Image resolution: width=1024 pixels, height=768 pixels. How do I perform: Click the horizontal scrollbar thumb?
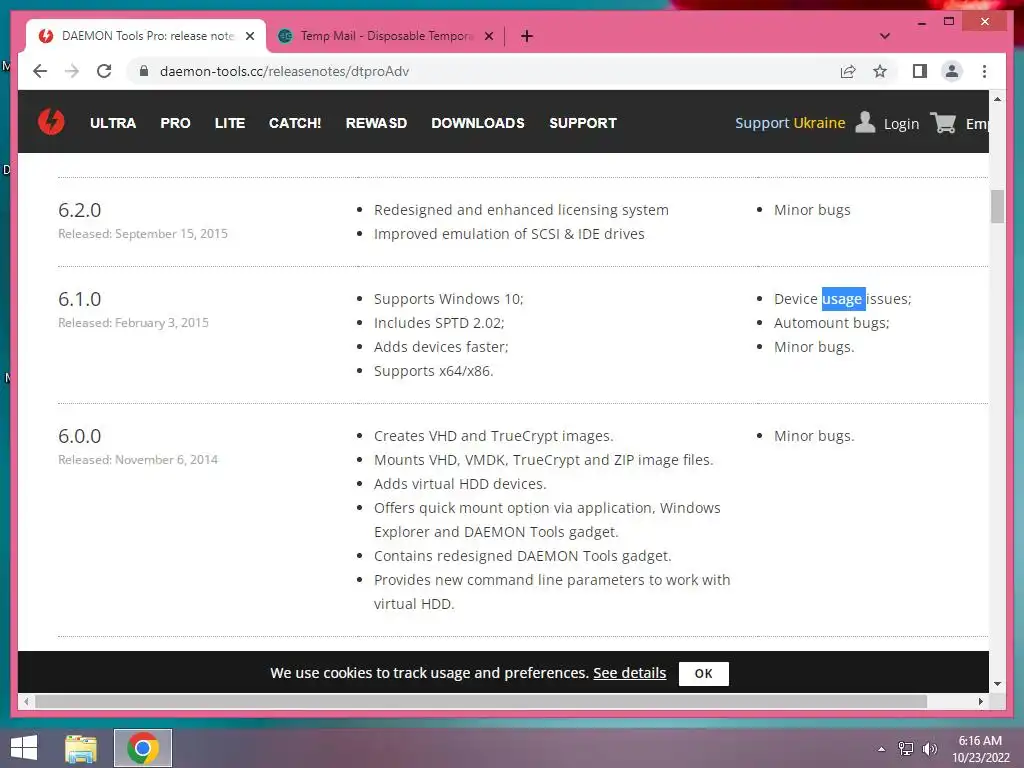[481, 701]
